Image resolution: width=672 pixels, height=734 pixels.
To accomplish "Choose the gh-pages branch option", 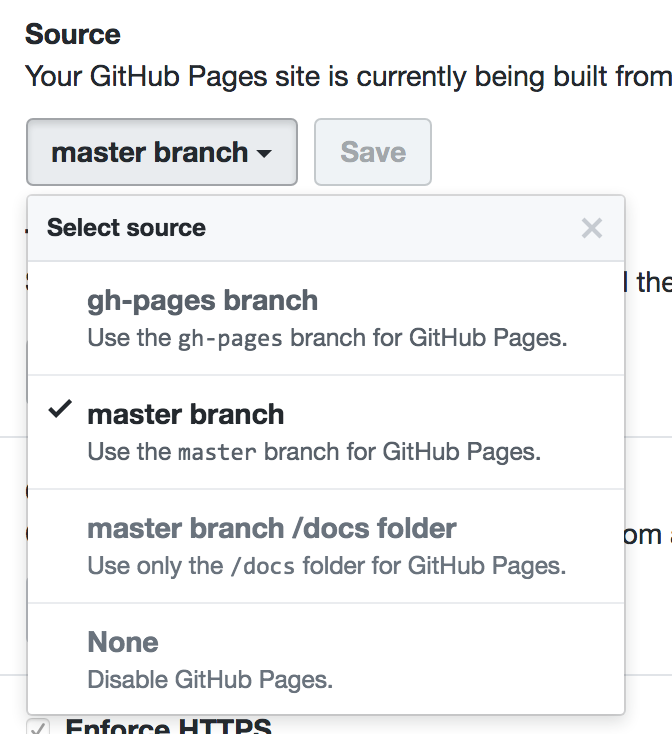I will [326, 318].
